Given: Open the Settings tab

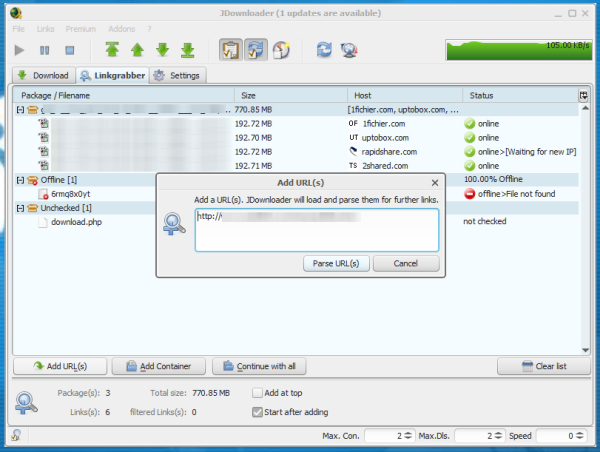Looking at the screenshot, I should click(177, 75).
